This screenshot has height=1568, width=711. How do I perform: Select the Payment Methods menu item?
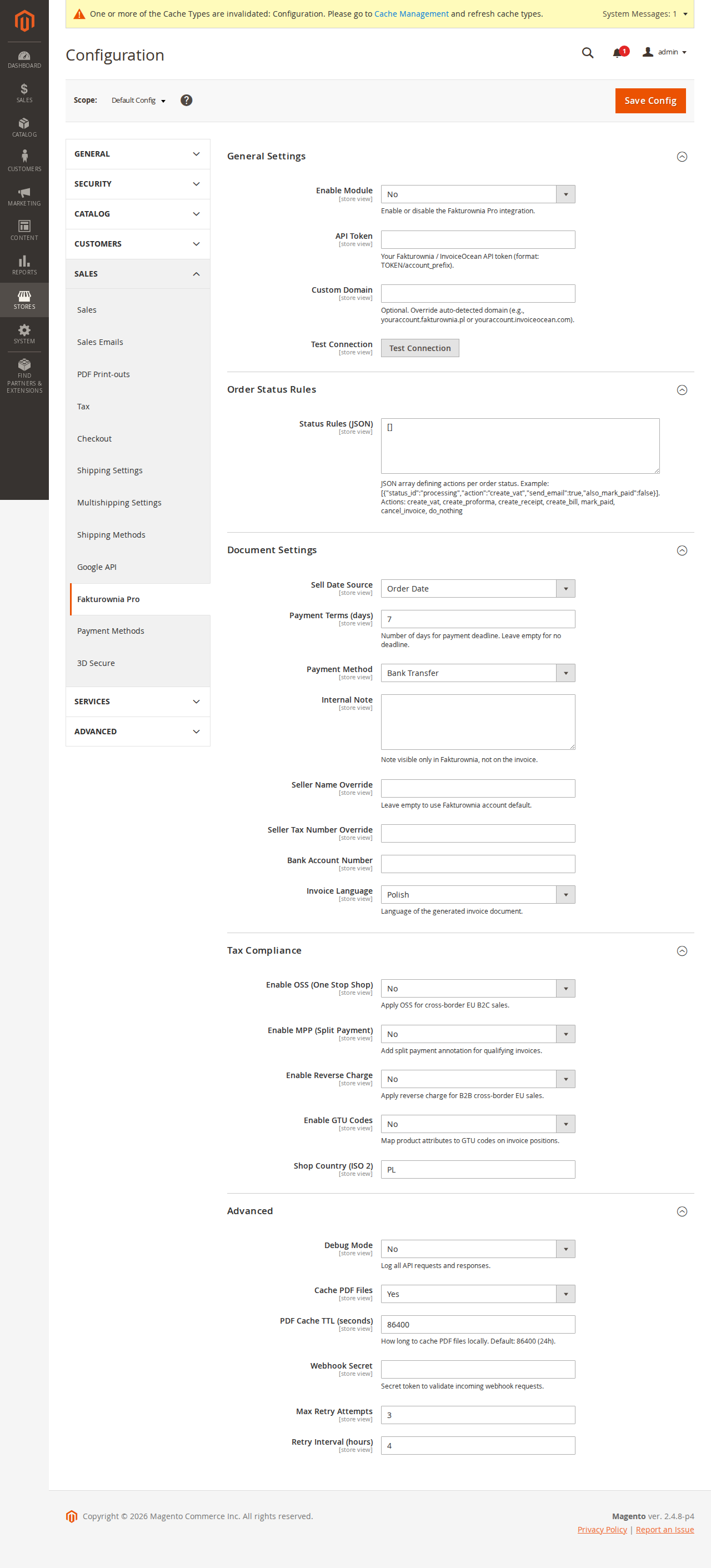coord(111,630)
